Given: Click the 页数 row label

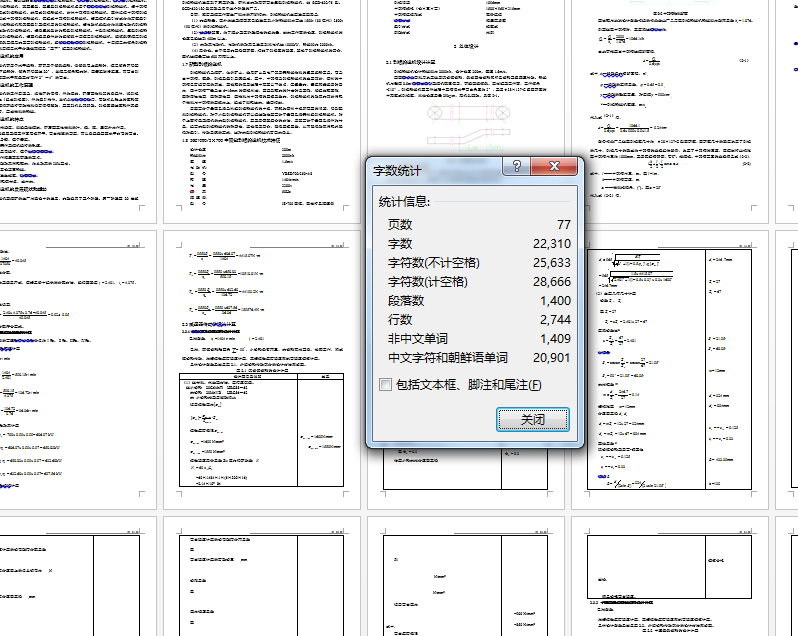Looking at the screenshot, I should (400, 224).
